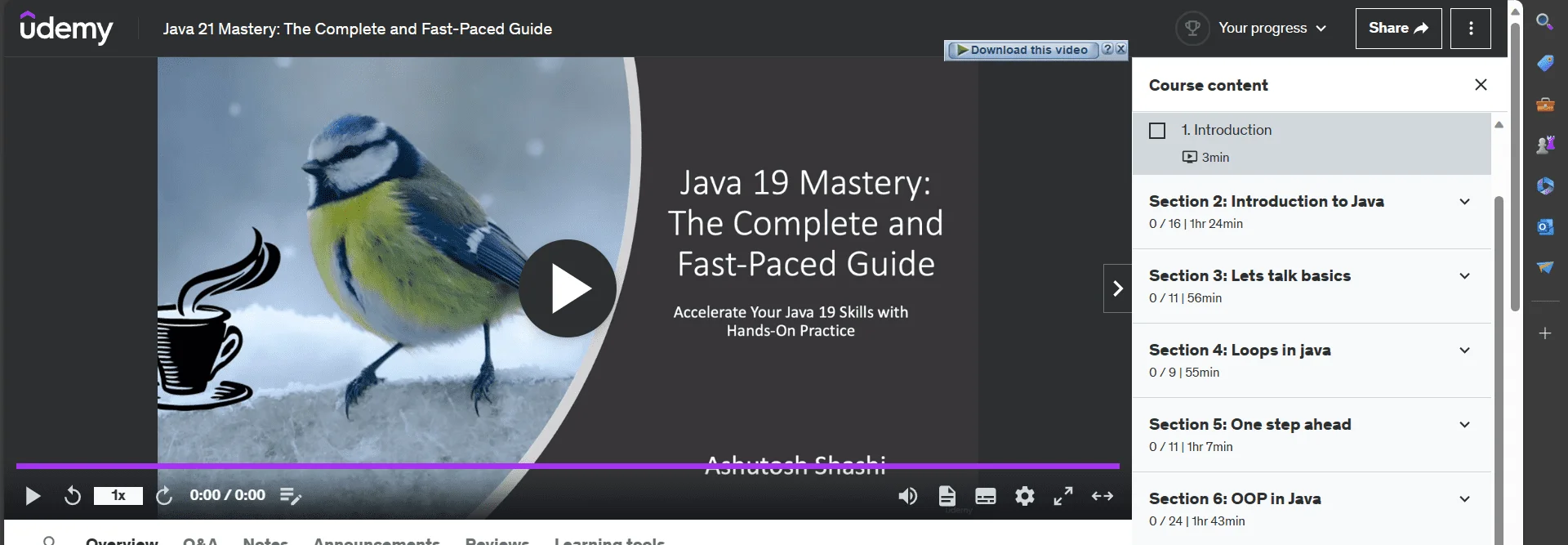Add a note with the note icon
This screenshot has height=545, width=1568.
291,496
